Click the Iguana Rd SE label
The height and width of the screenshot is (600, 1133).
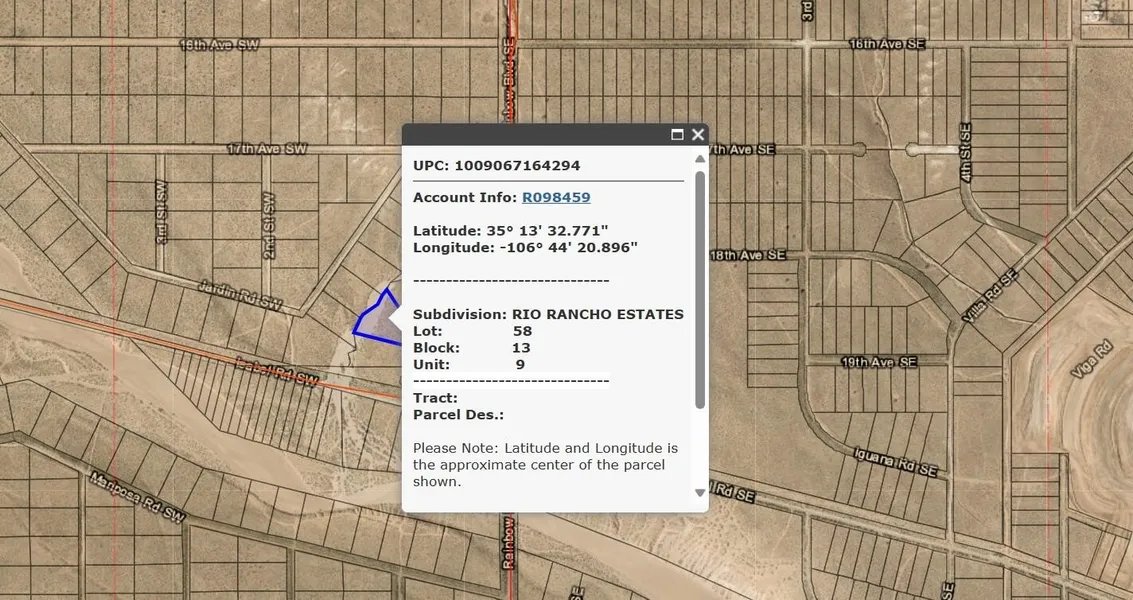[893, 460]
